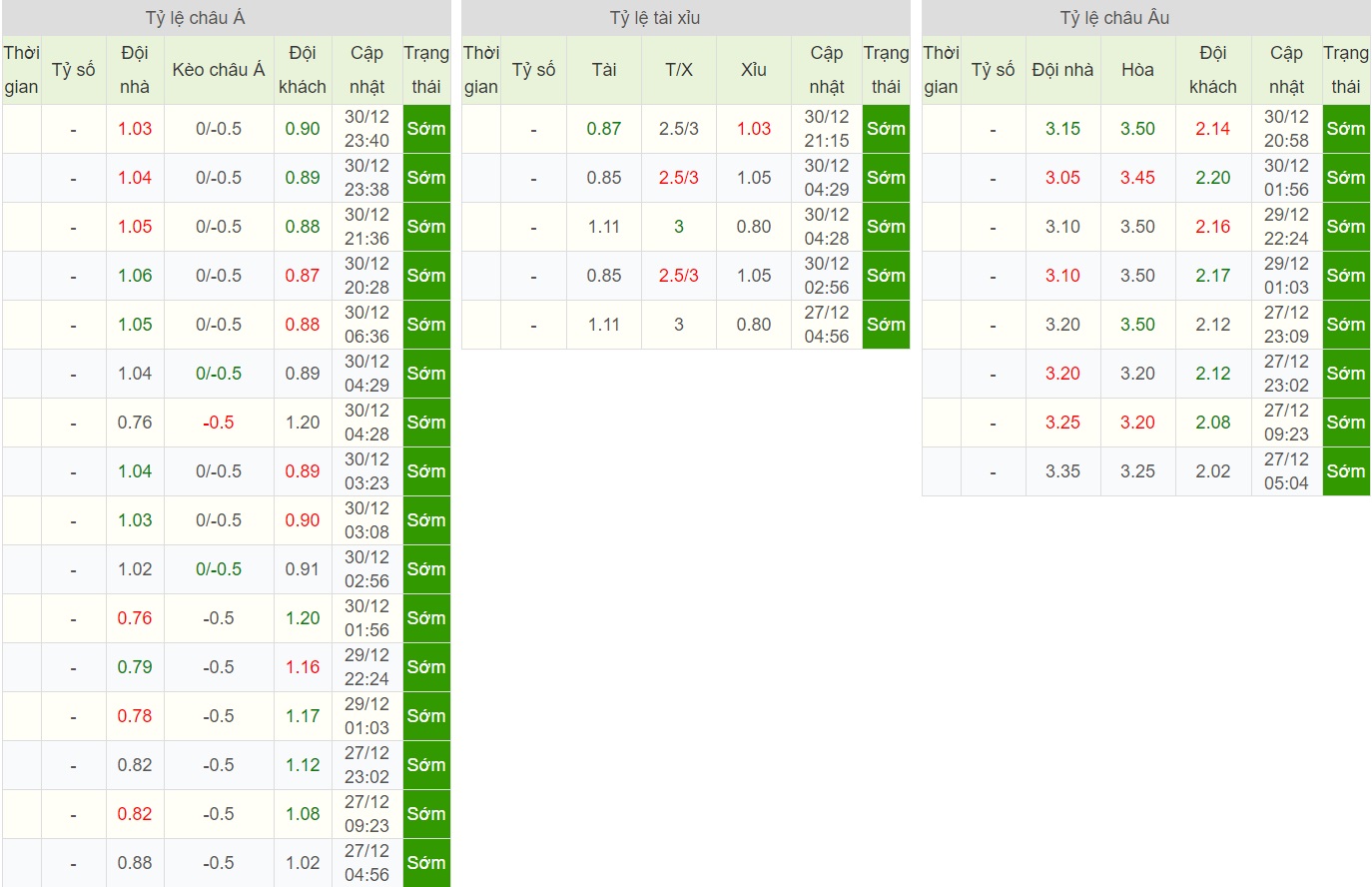
Task: Click away odds 1.16 in châu Á table
Action: [303, 667]
